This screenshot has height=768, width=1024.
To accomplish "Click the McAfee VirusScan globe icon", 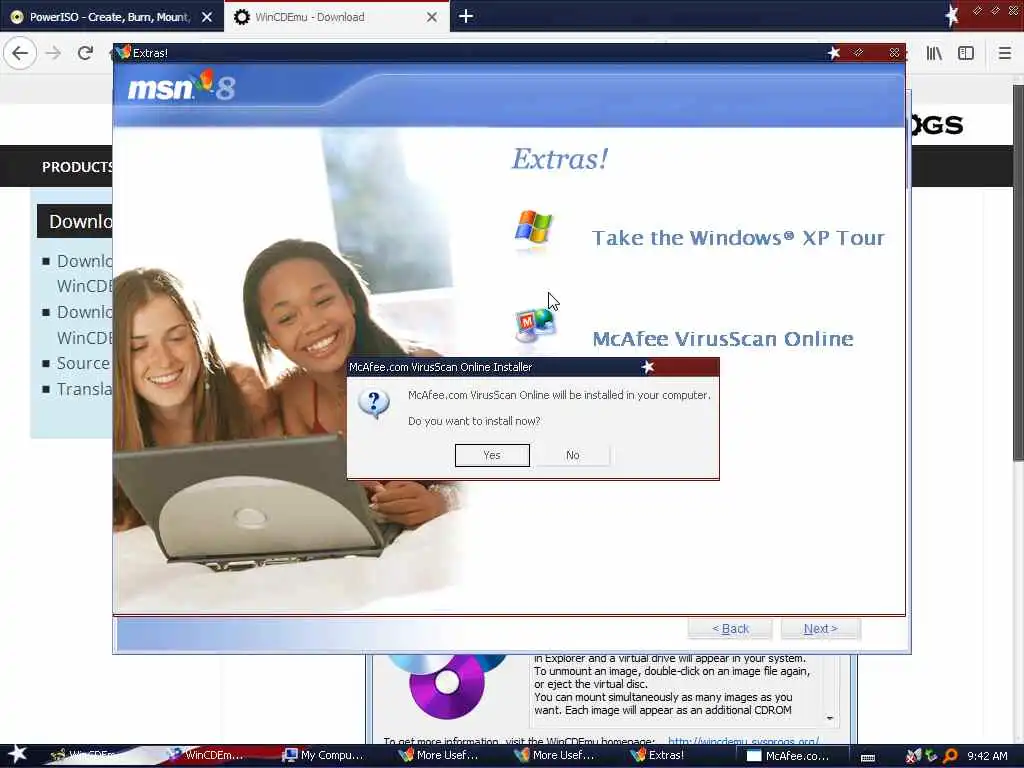I will click(x=535, y=325).
